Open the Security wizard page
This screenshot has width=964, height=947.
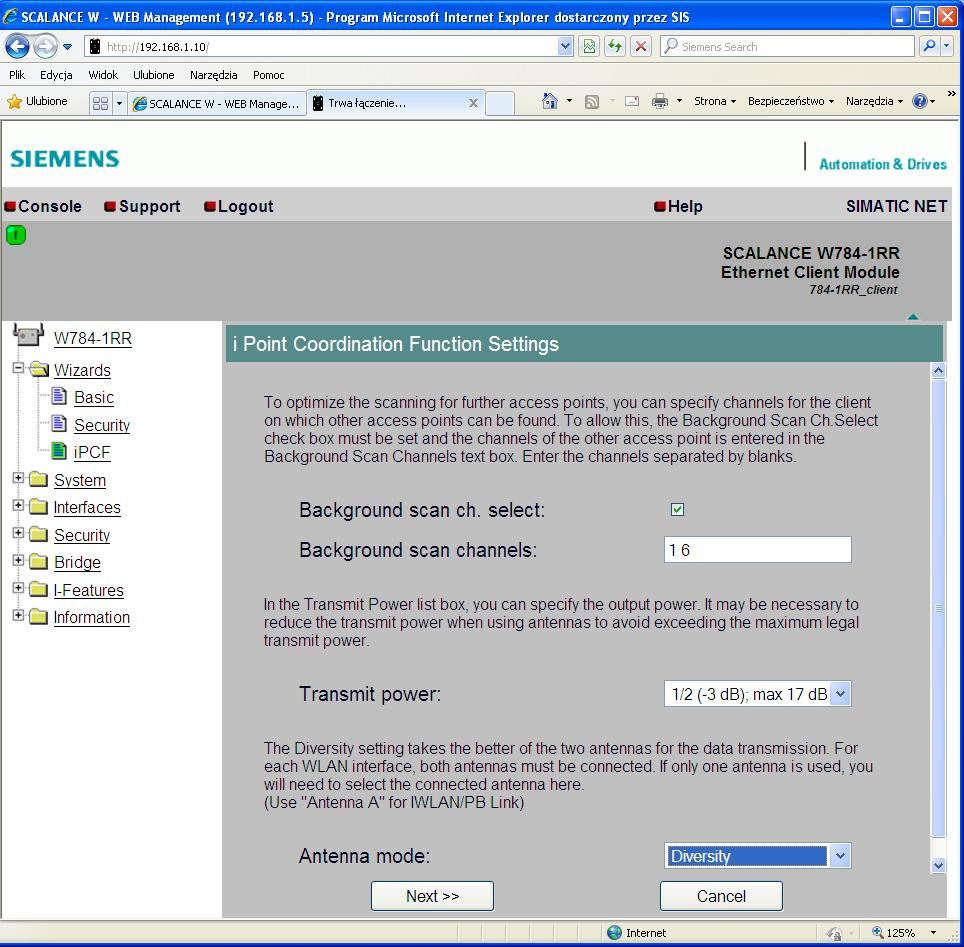[102, 426]
